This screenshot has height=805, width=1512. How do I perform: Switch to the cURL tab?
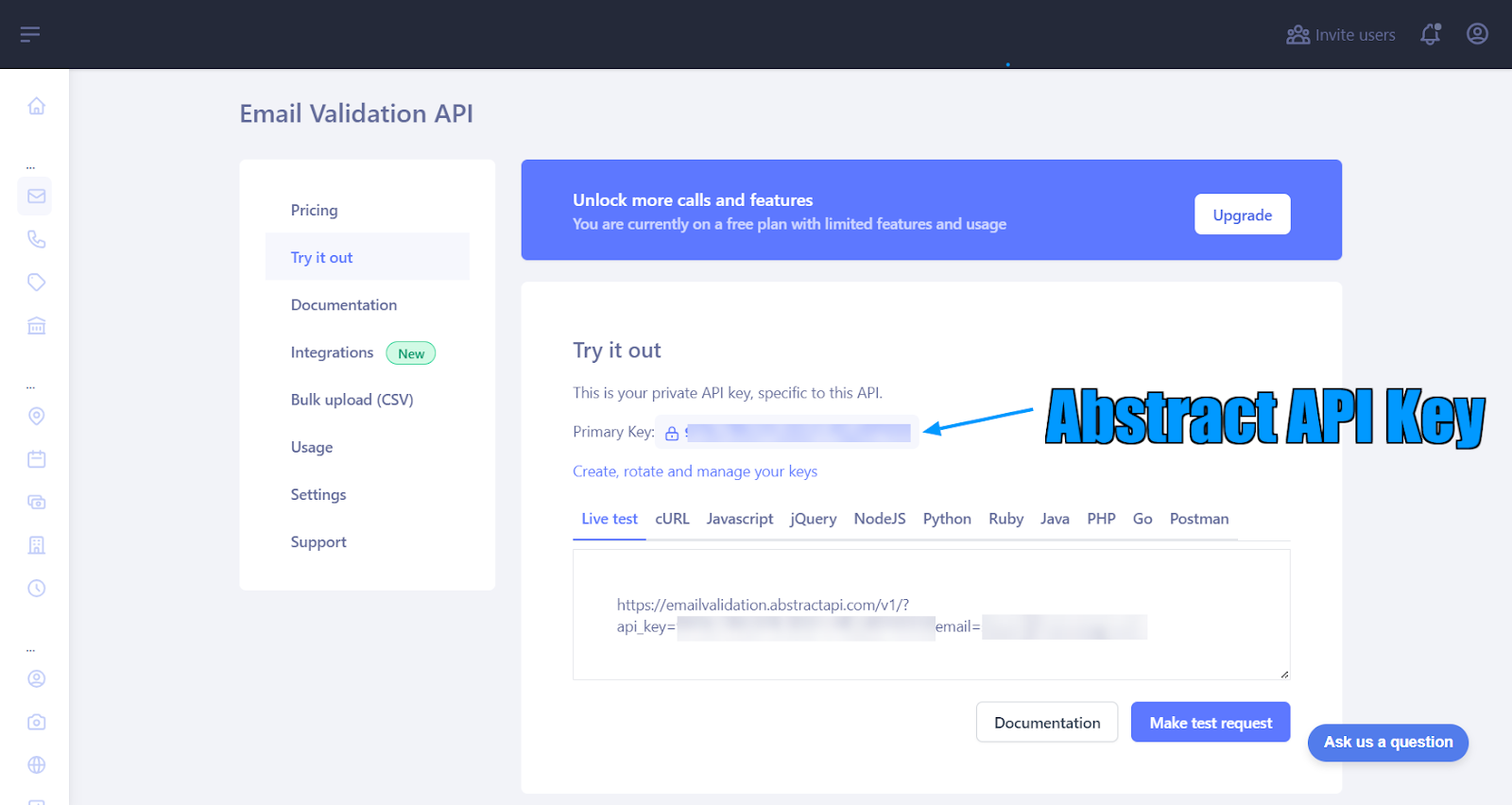click(672, 519)
